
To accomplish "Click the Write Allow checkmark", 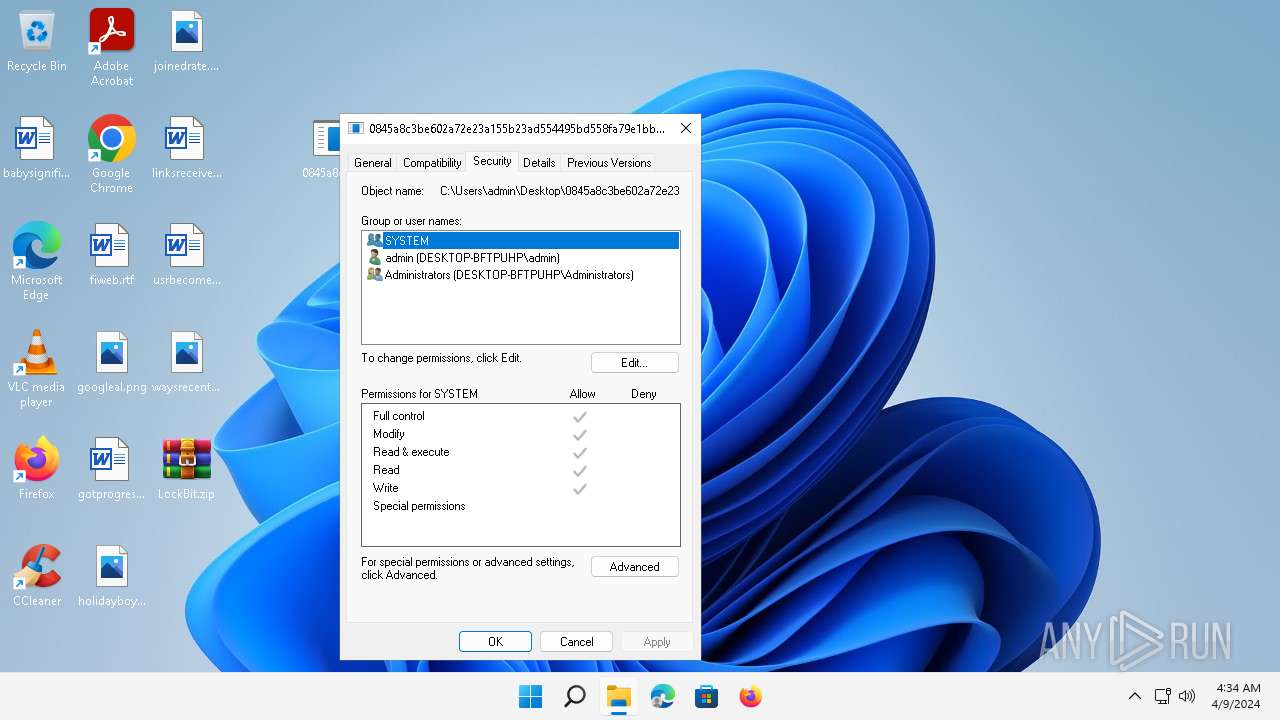I will click(579, 488).
